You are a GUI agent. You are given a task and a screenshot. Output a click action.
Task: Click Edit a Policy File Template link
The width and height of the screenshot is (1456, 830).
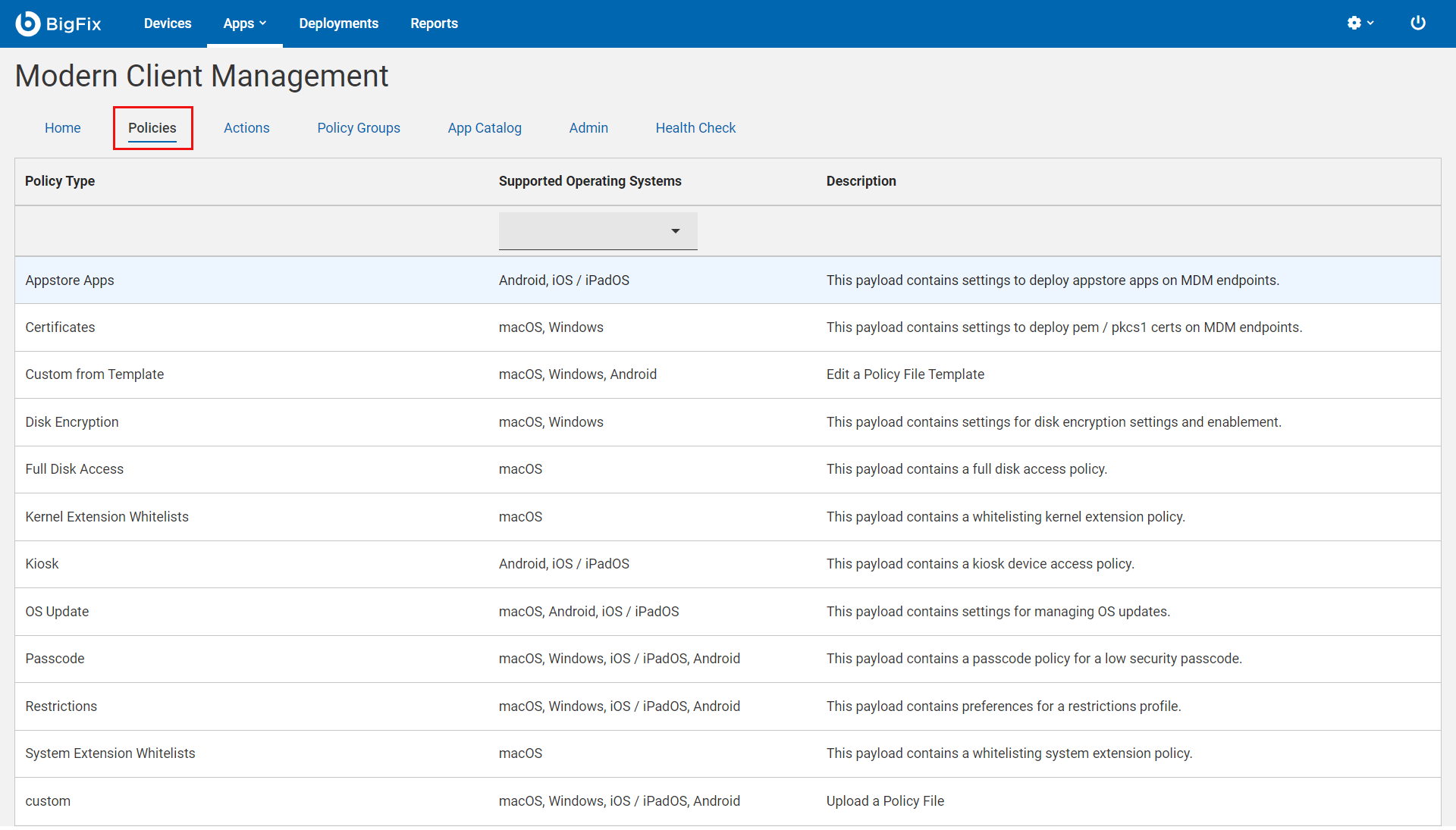905,374
